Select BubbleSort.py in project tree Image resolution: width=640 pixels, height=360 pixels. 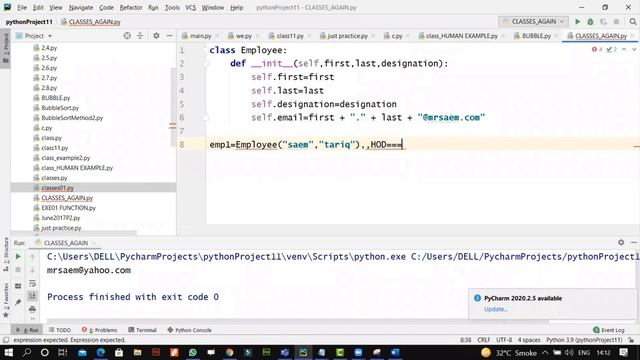60,108
